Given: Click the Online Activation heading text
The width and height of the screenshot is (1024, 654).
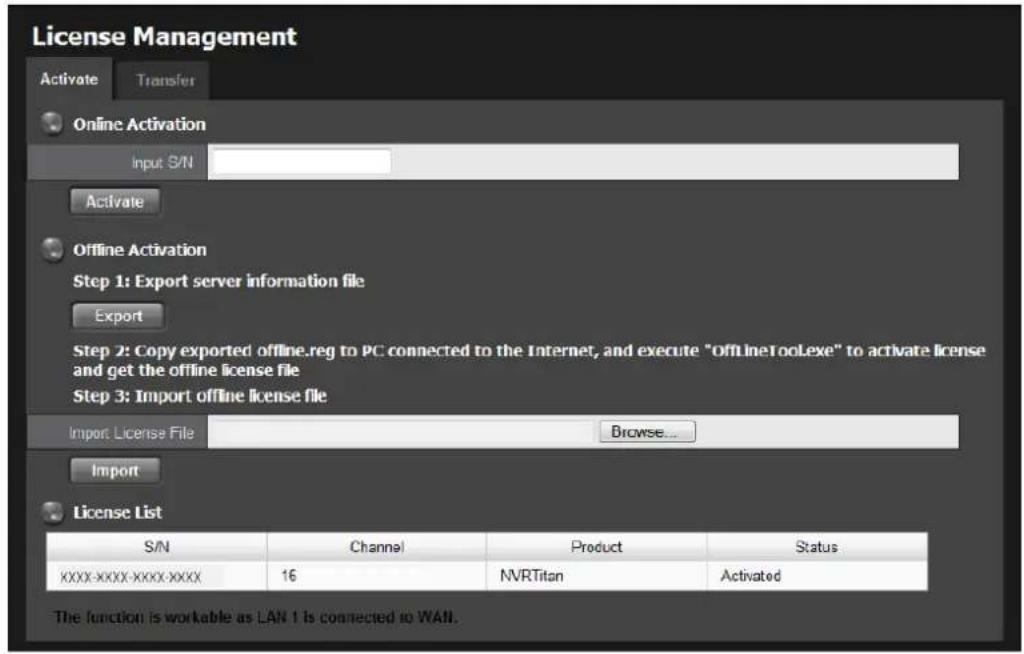Looking at the screenshot, I should 139,124.
